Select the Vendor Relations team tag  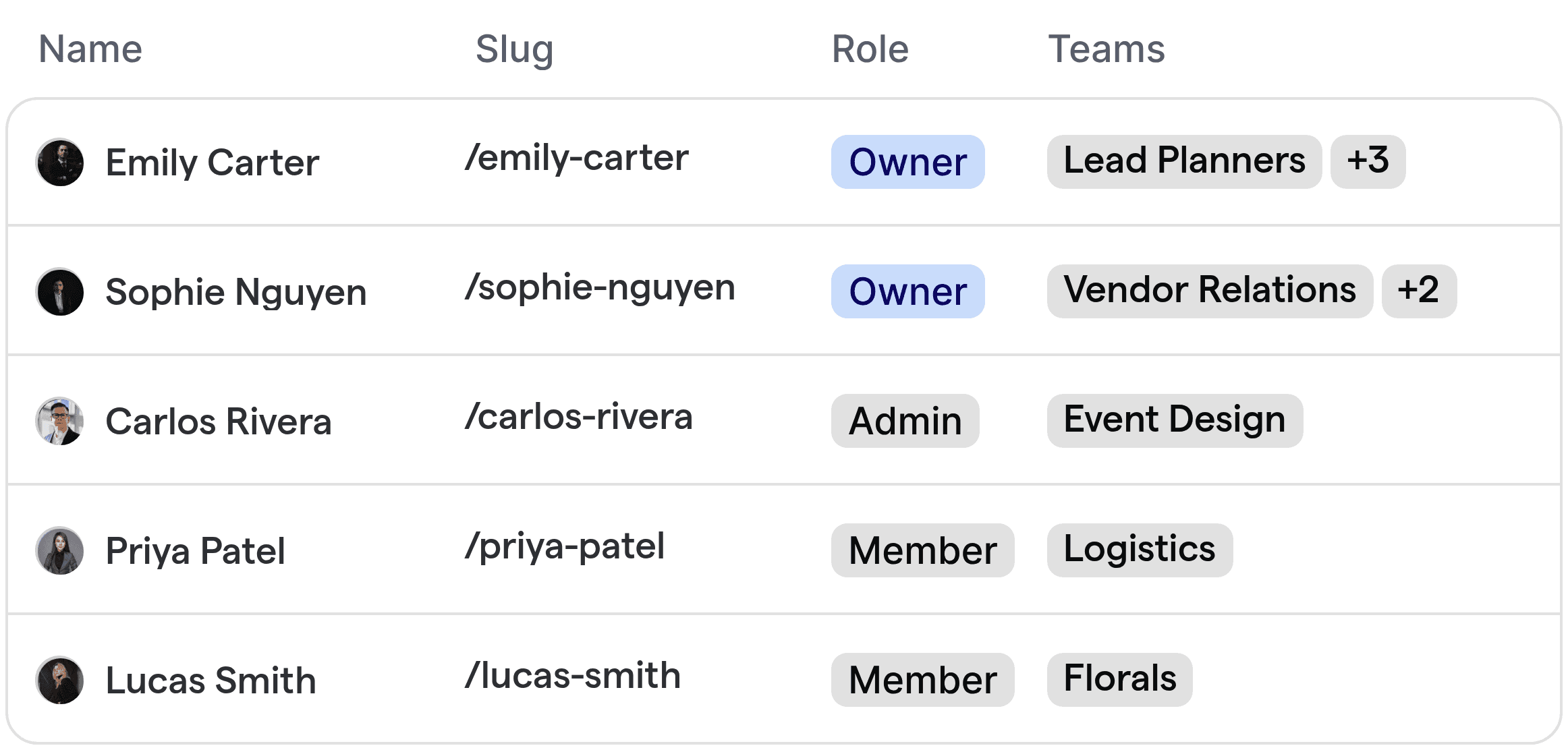[x=1210, y=290]
